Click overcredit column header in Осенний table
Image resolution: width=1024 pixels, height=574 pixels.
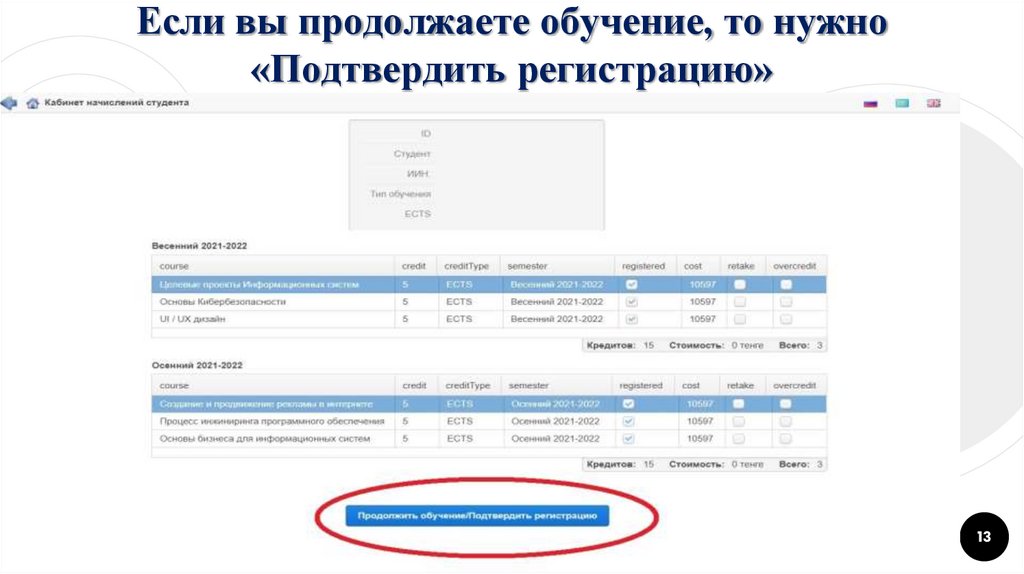[795, 386]
